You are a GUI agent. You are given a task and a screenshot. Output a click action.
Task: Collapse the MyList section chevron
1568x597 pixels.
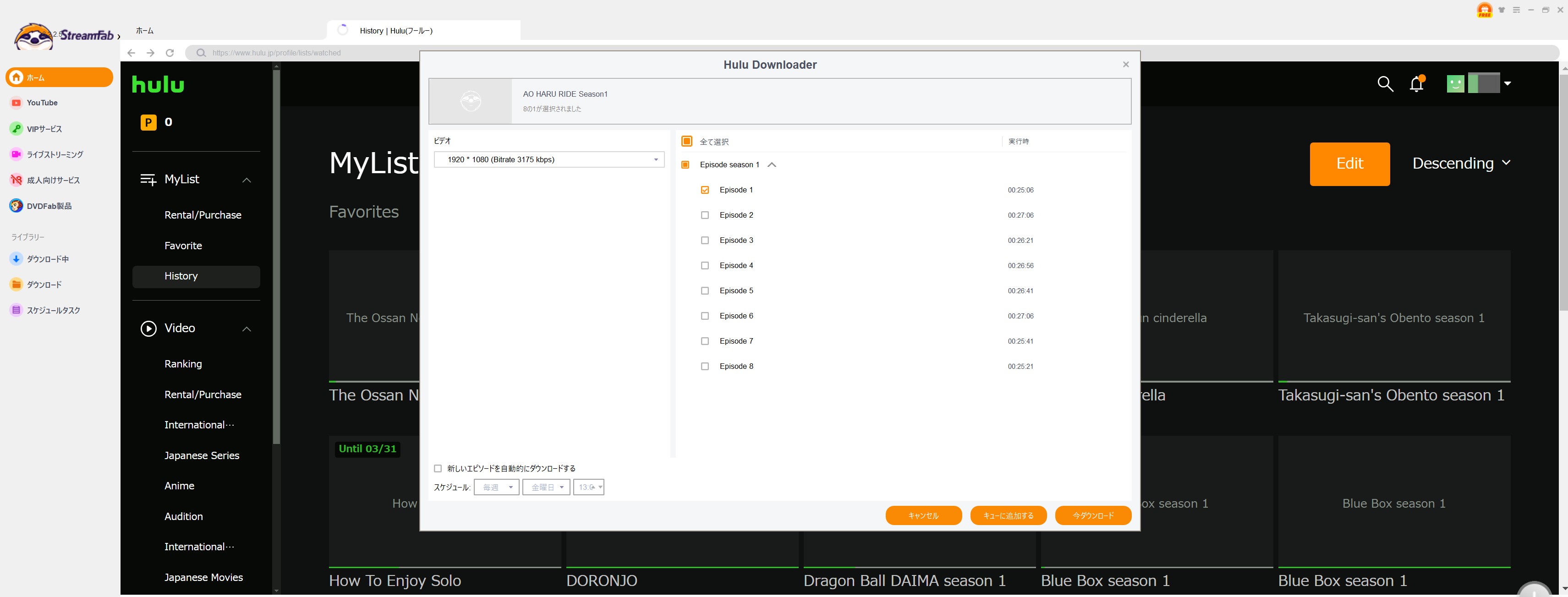click(247, 180)
